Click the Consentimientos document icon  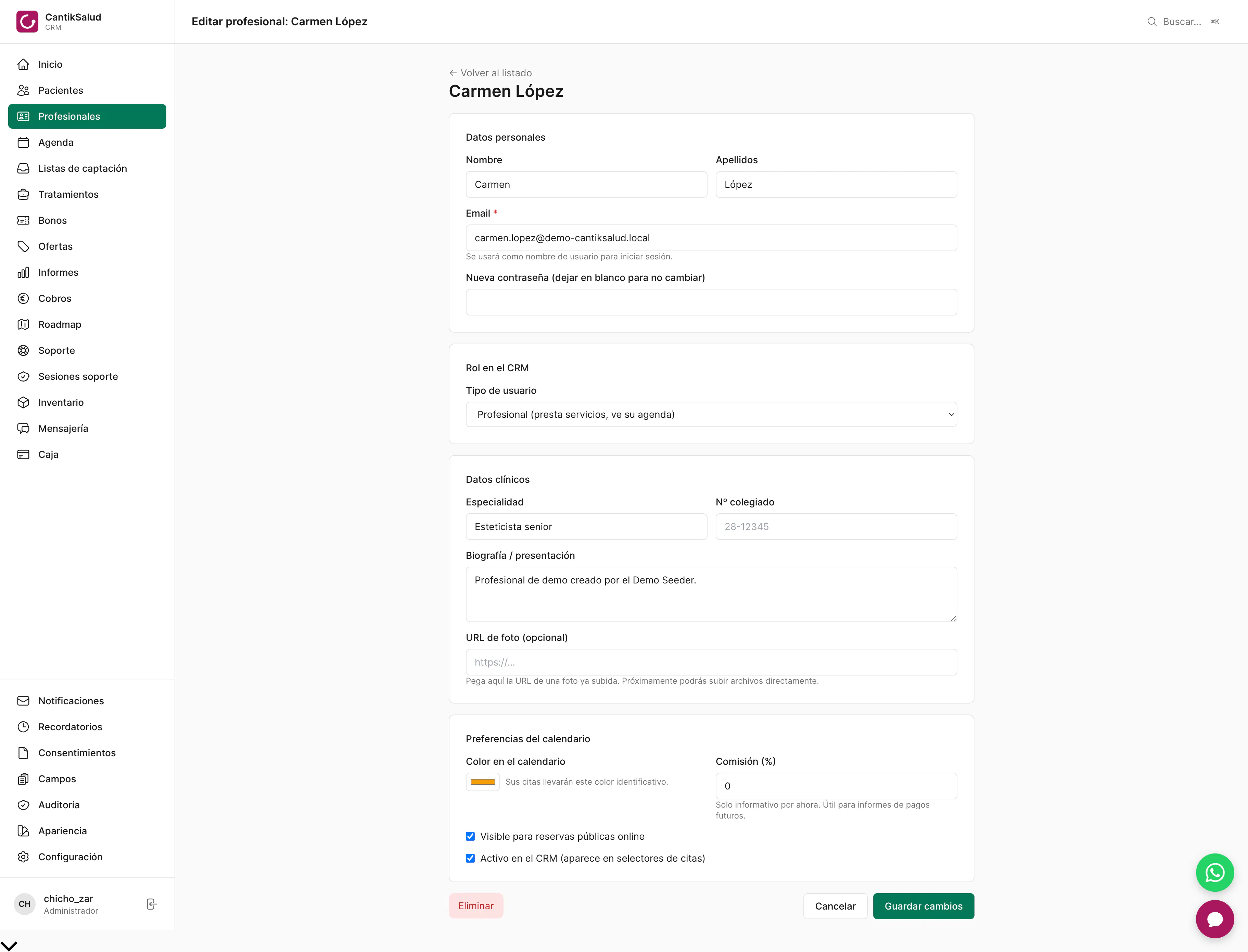pyautogui.click(x=23, y=753)
